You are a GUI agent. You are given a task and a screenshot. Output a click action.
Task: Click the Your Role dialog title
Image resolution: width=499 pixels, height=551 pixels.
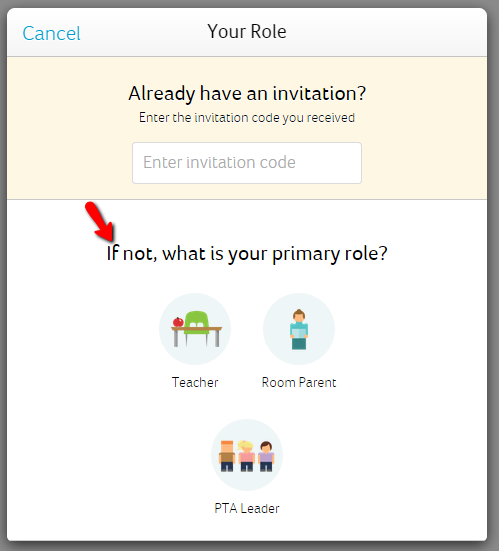[247, 32]
